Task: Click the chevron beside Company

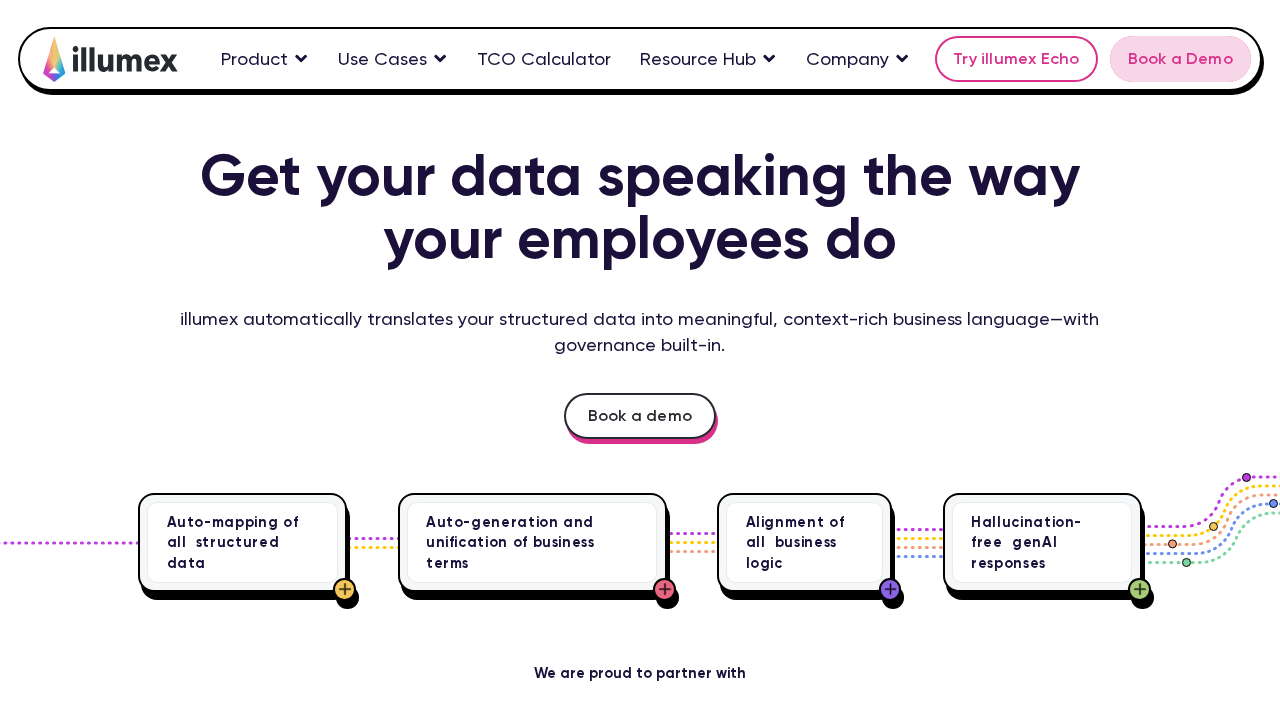Action: 902,59
